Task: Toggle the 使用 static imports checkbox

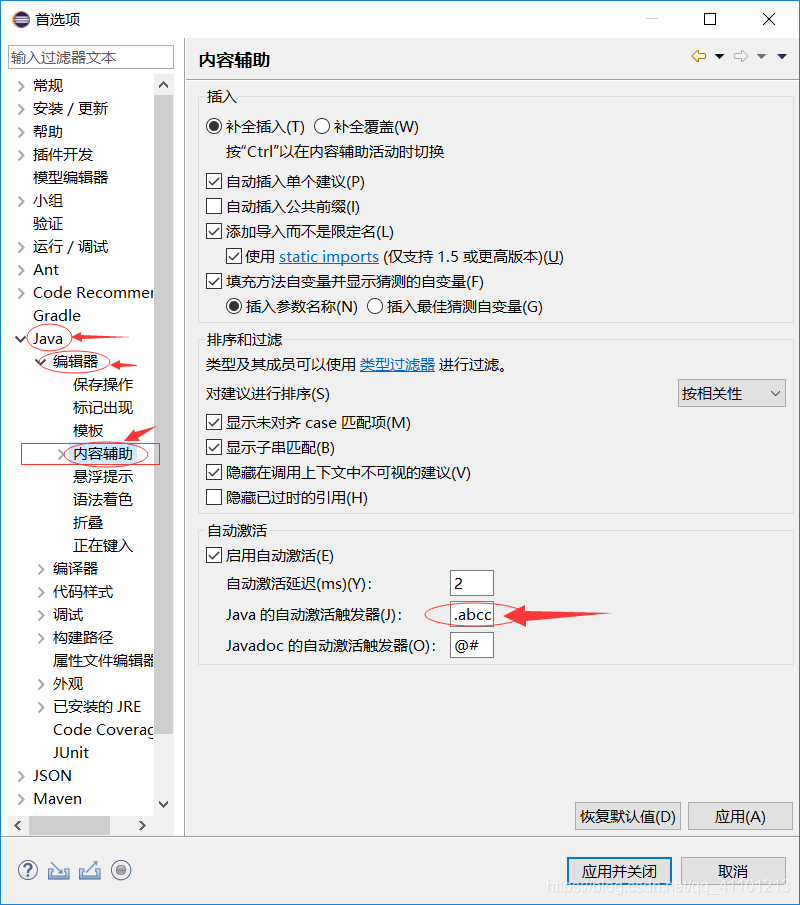Action: [x=234, y=256]
